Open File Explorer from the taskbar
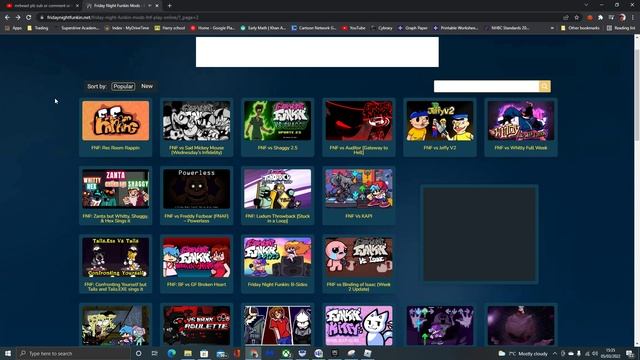Screen dimensions: 640x360 188,353
